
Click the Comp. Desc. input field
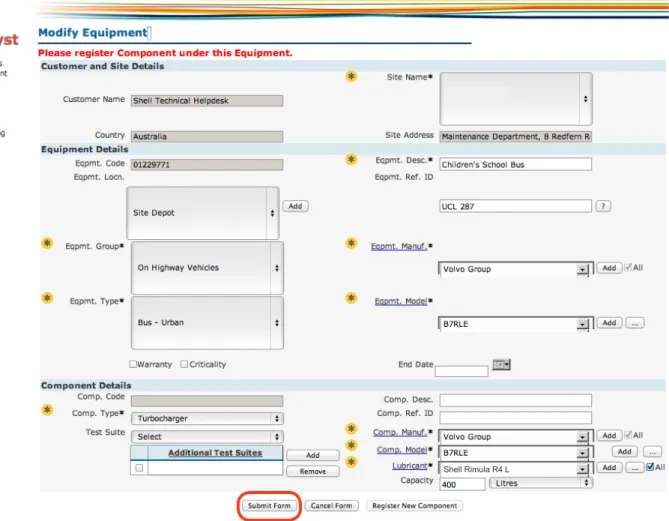pos(515,400)
